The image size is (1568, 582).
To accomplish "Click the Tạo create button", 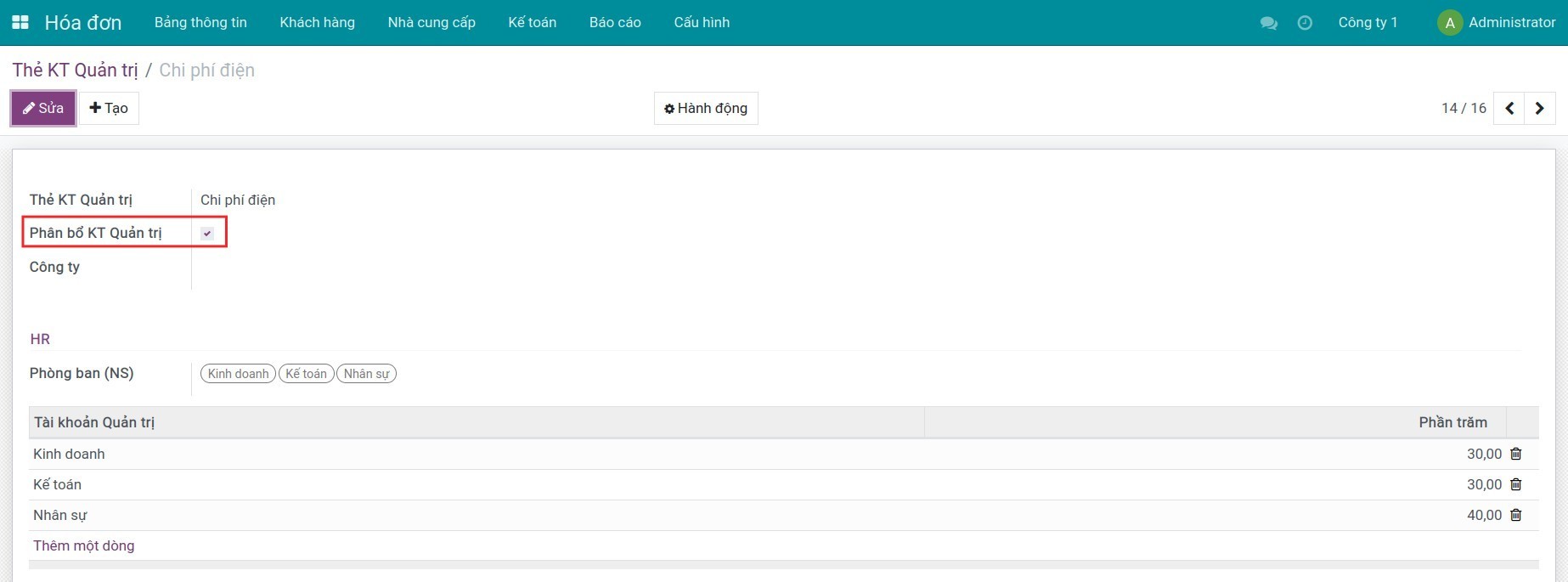I will 109,108.
